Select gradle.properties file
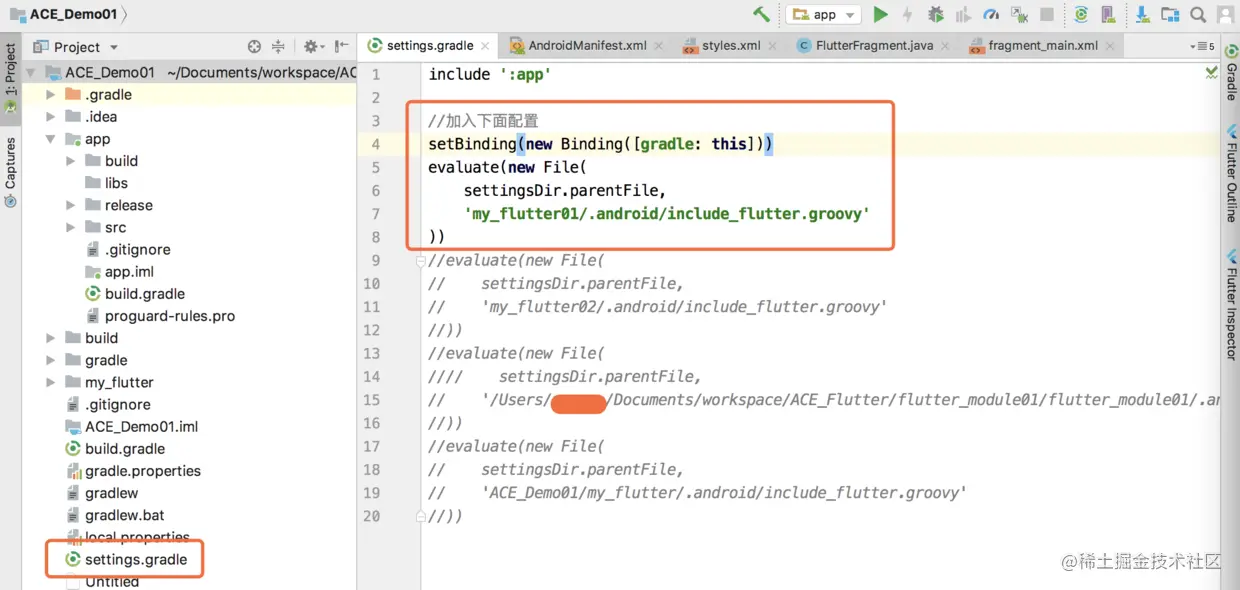The image size is (1240, 590). [143, 471]
